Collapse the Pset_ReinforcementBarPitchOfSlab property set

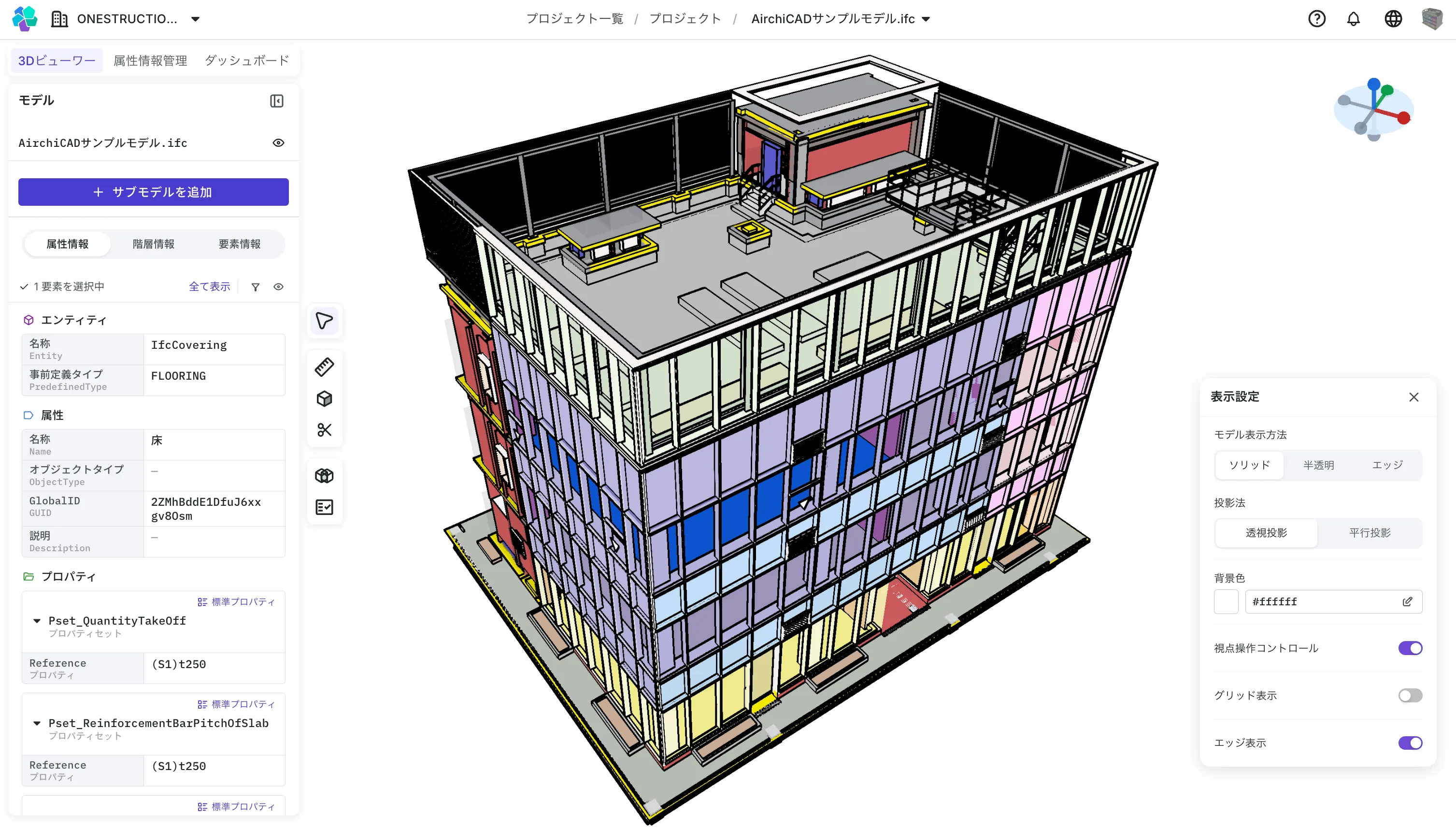click(37, 723)
